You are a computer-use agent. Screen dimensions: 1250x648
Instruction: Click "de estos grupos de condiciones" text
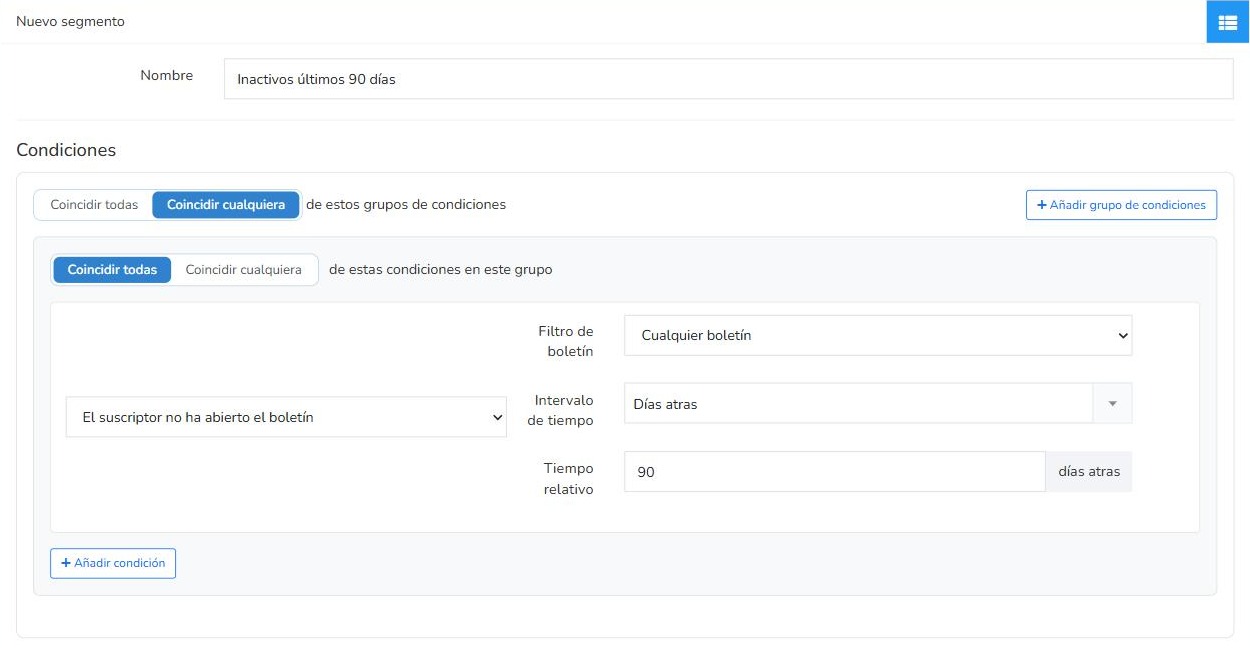pyautogui.click(x=406, y=205)
